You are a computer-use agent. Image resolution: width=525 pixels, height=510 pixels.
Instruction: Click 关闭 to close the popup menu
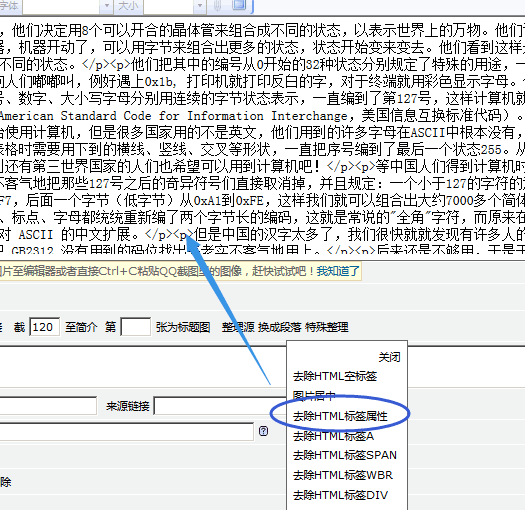click(x=389, y=357)
